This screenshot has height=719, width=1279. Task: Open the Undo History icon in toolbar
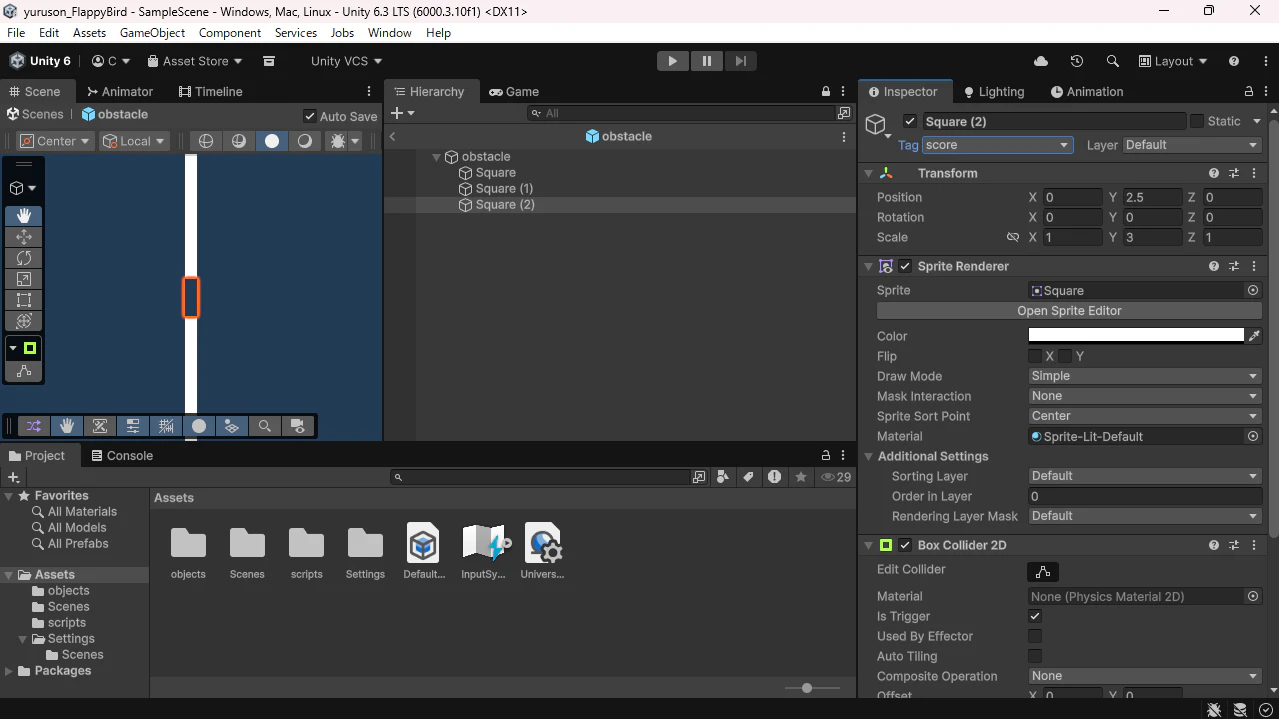tap(1077, 61)
